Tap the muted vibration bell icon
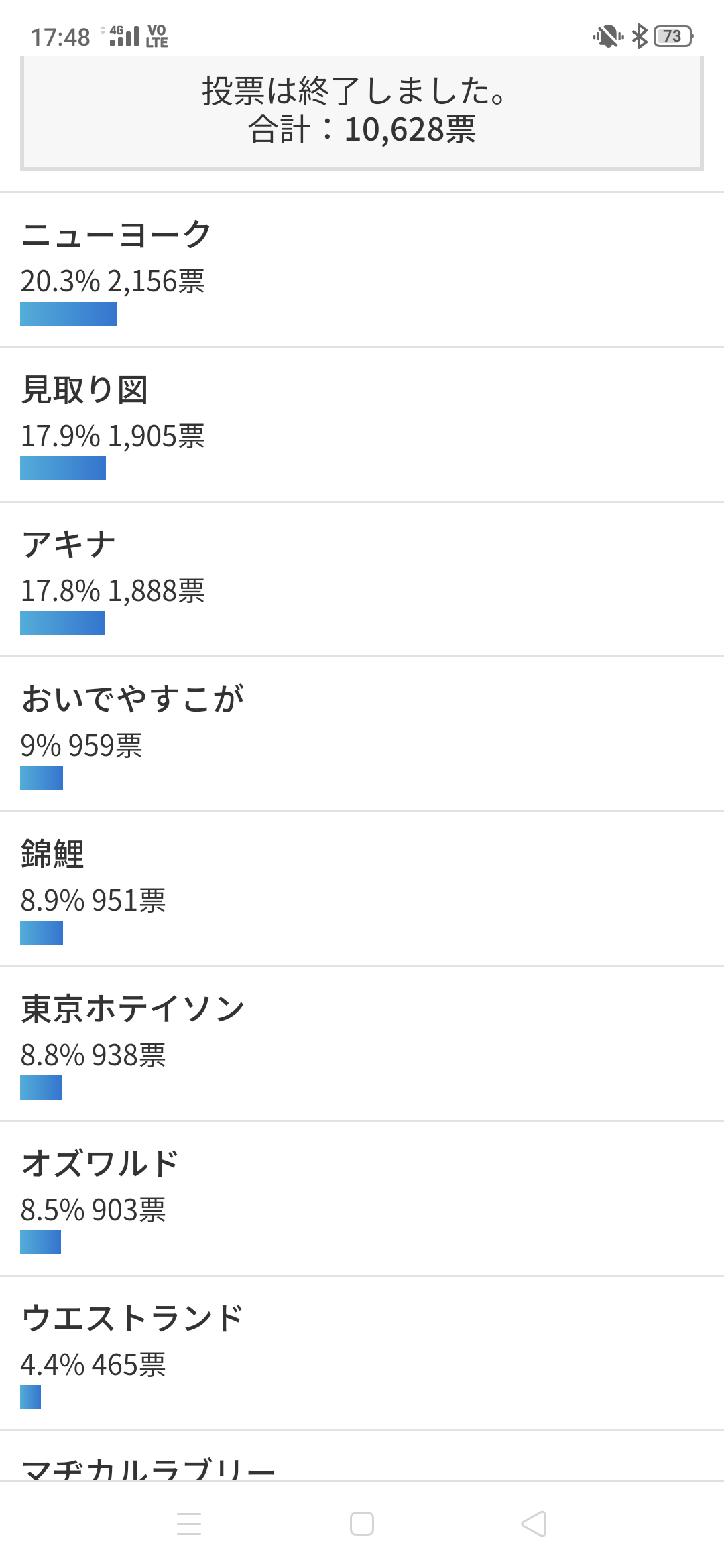Screen dimensions: 724x1568 coord(607,36)
